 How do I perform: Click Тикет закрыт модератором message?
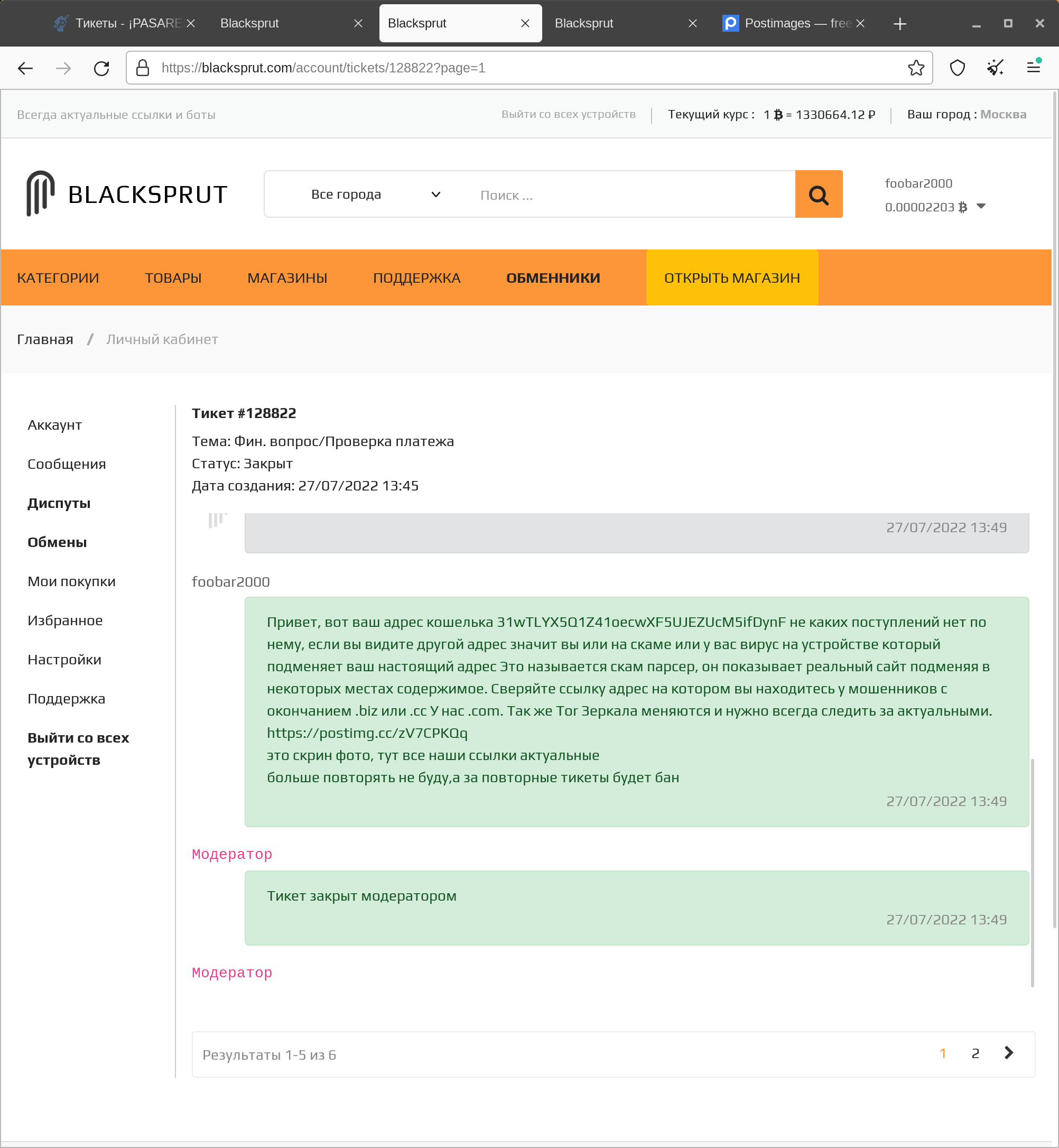point(361,896)
